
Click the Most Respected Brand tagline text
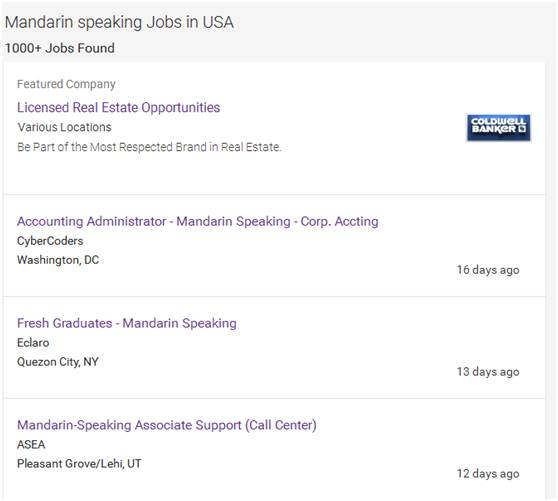(x=149, y=147)
